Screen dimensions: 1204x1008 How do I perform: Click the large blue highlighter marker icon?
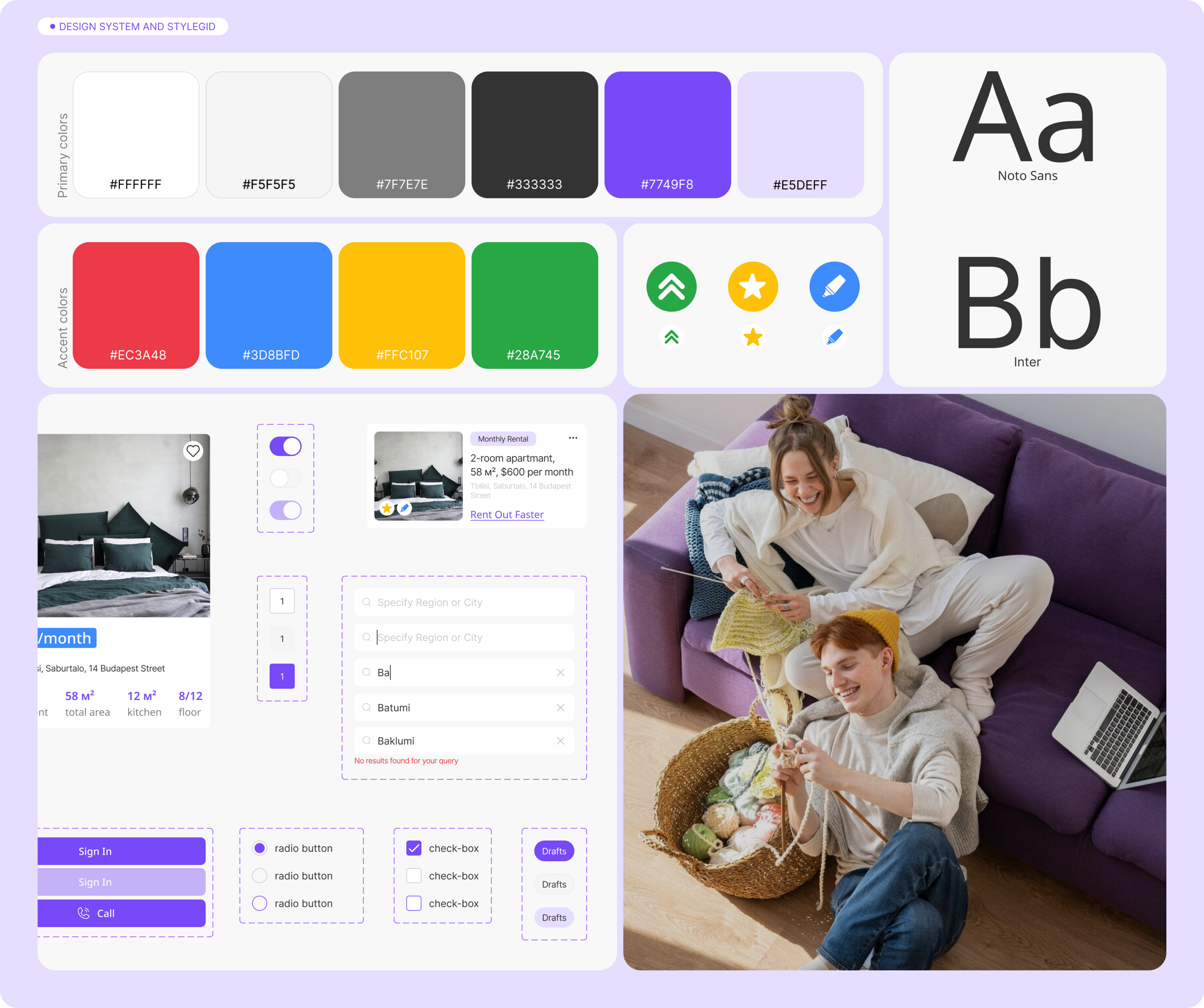[834, 287]
